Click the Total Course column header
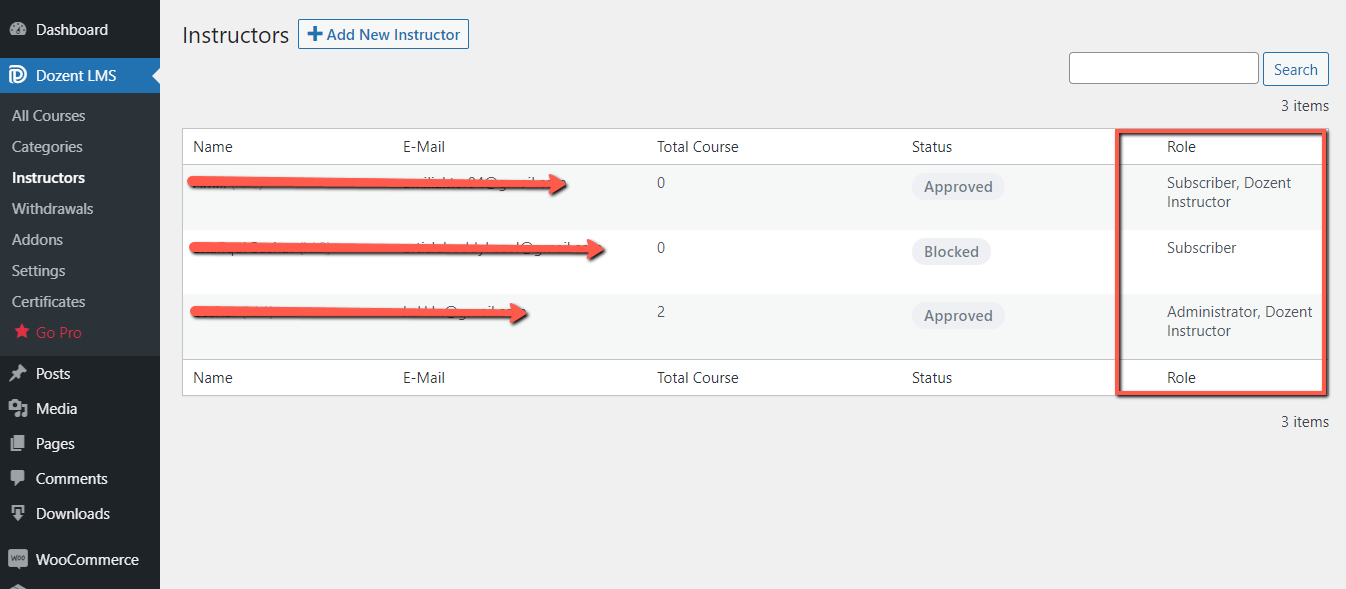Image resolution: width=1346 pixels, height=589 pixels. coord(697,147)
